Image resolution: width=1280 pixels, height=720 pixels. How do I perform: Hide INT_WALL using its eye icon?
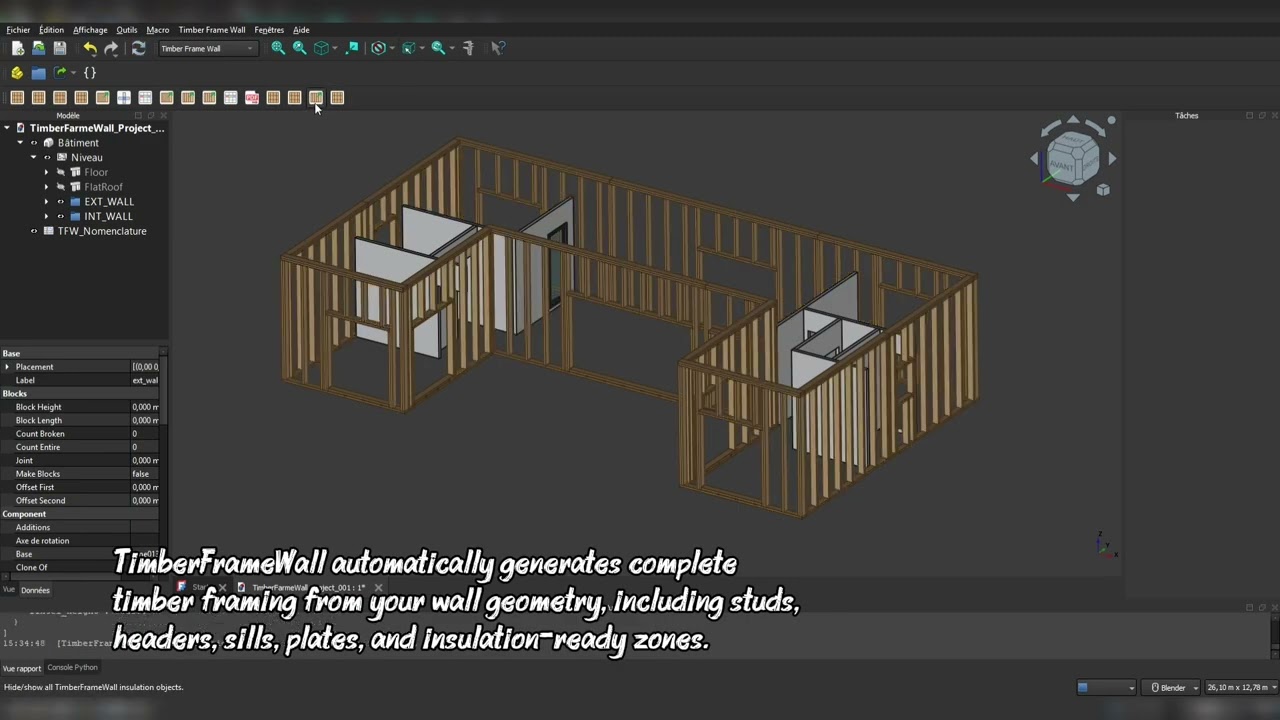click(x=60, y=217)
